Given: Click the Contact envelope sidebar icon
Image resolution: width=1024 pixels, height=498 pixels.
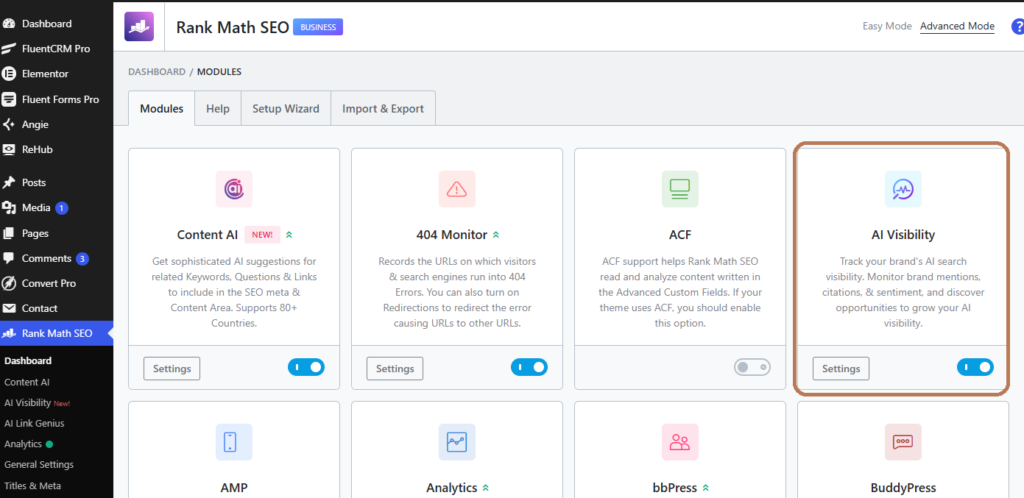Looking at the screenshot, I should [9, 308].
